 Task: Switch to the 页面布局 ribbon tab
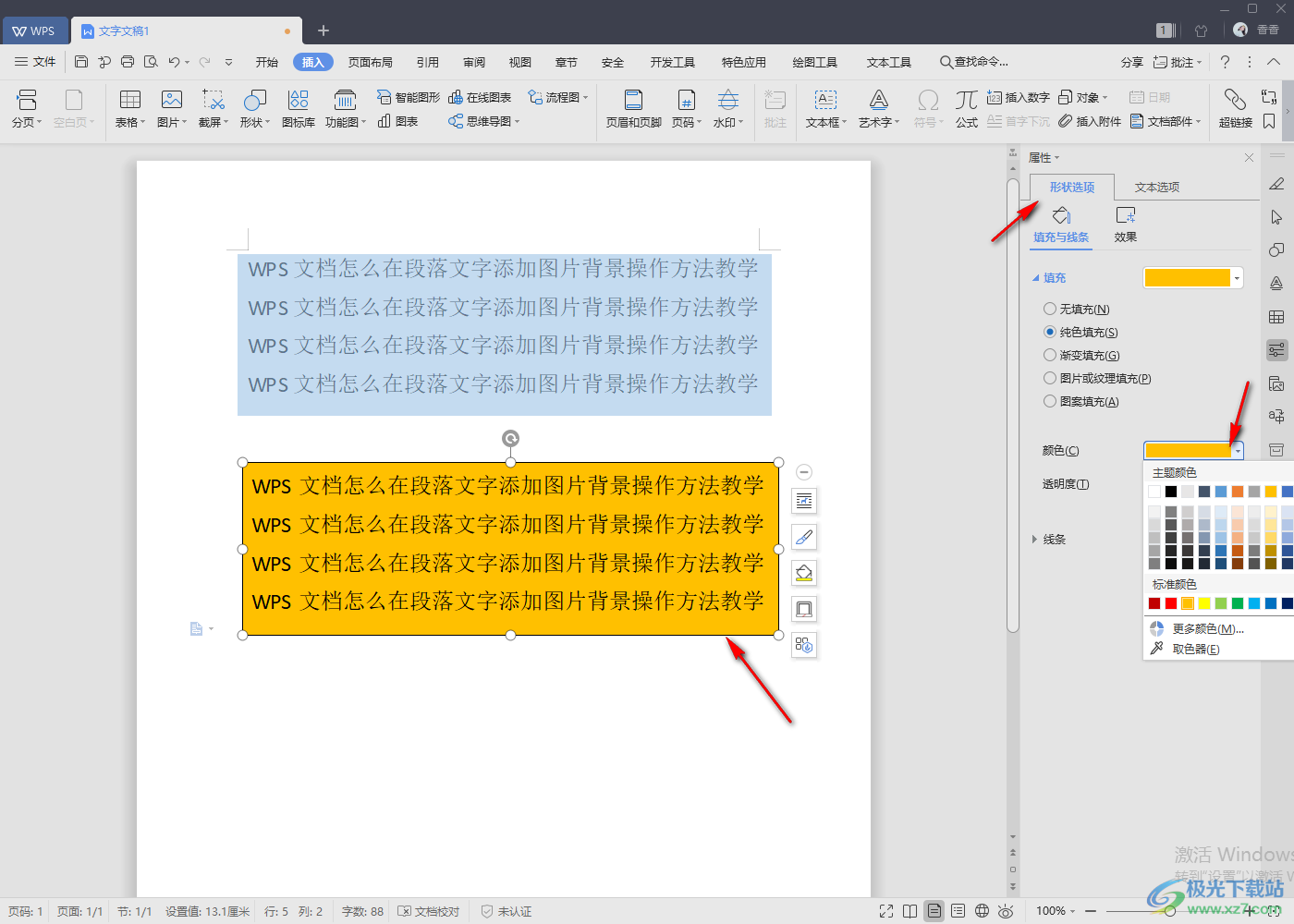tap(370, 62)
